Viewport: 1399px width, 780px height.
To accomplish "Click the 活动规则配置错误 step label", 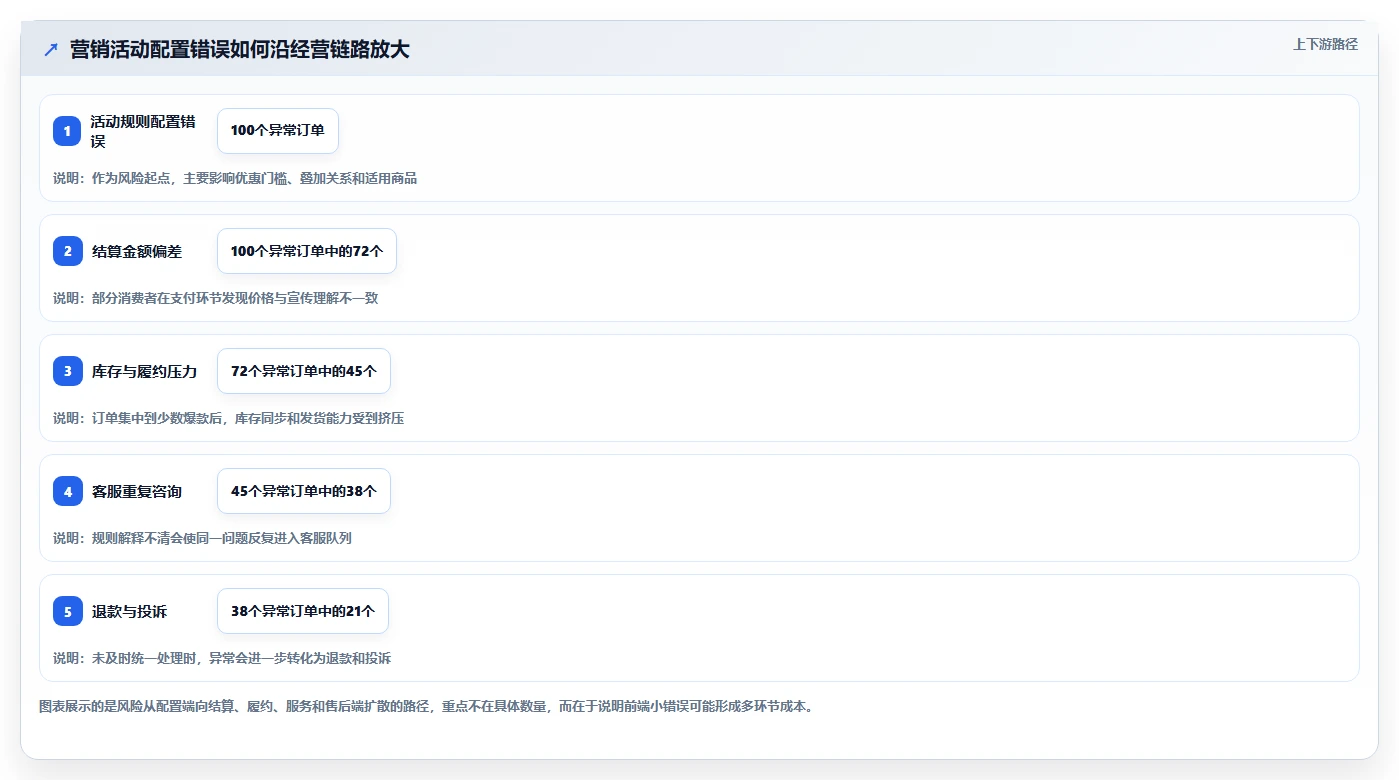I will point(142,131).
